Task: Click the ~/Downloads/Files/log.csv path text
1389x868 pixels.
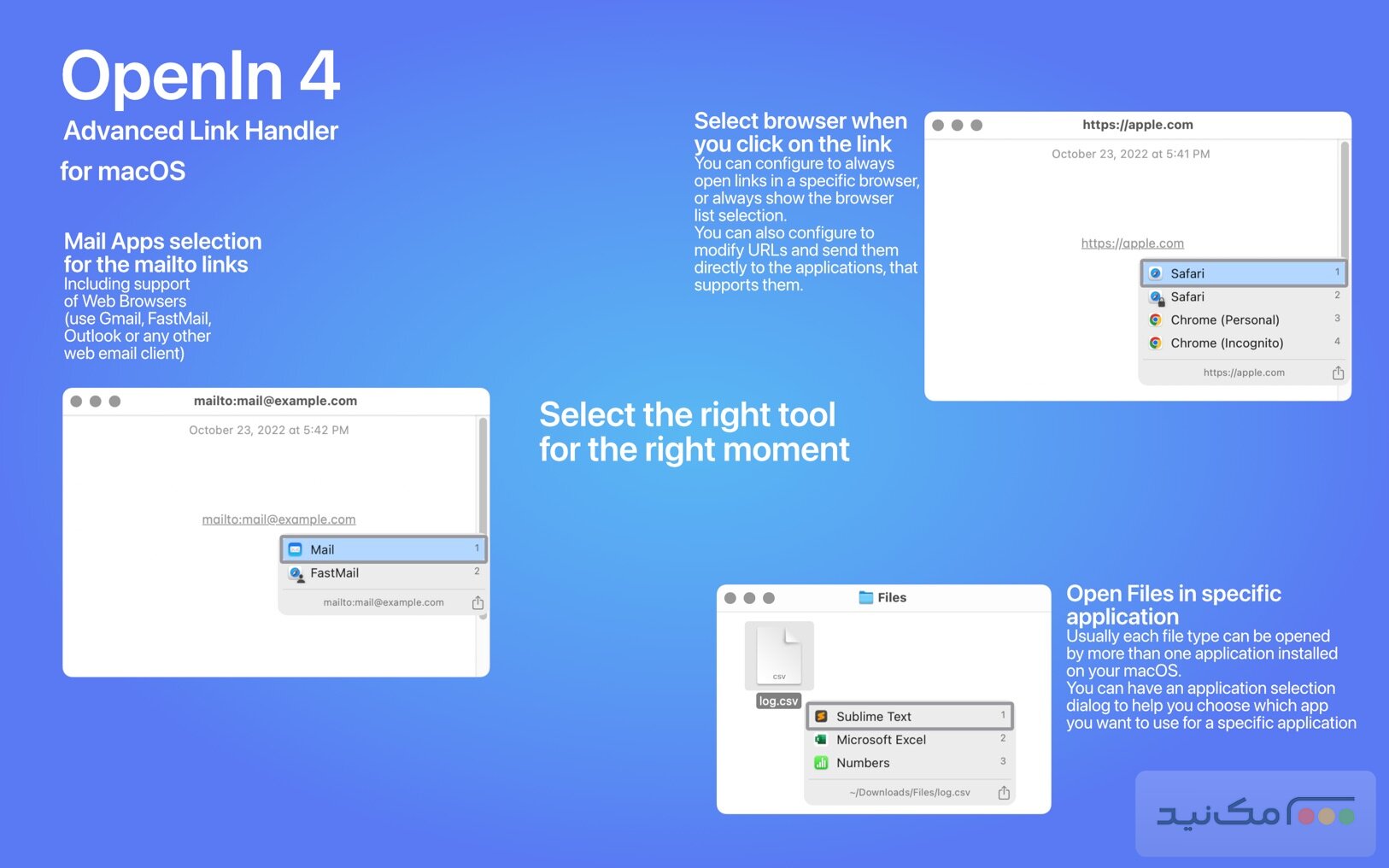Action: click(x=908, y=792)
